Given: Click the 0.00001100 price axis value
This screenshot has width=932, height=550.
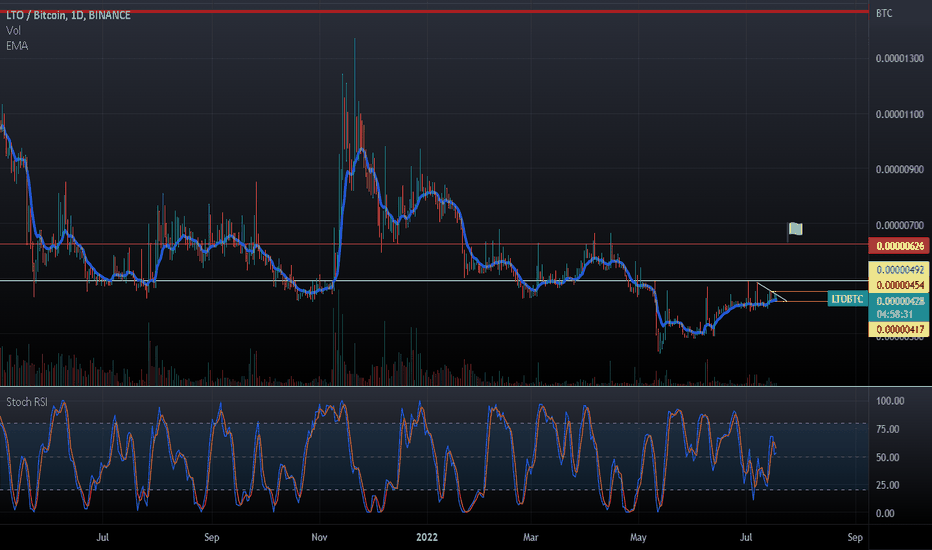Looking at the screenshot, I should pyautogui.click(x=900, y=114).
